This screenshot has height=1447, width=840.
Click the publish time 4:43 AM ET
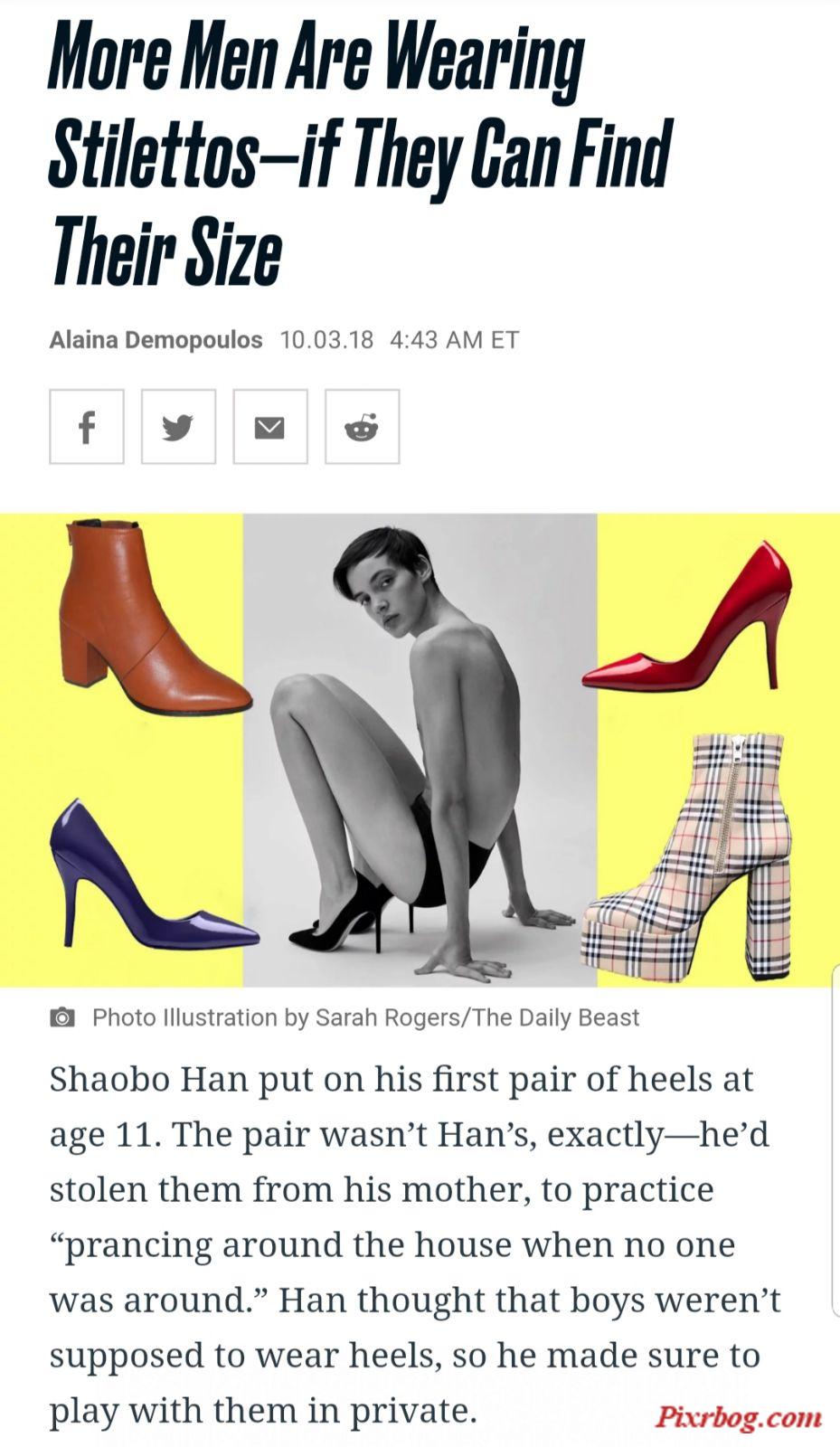point(454,340)
